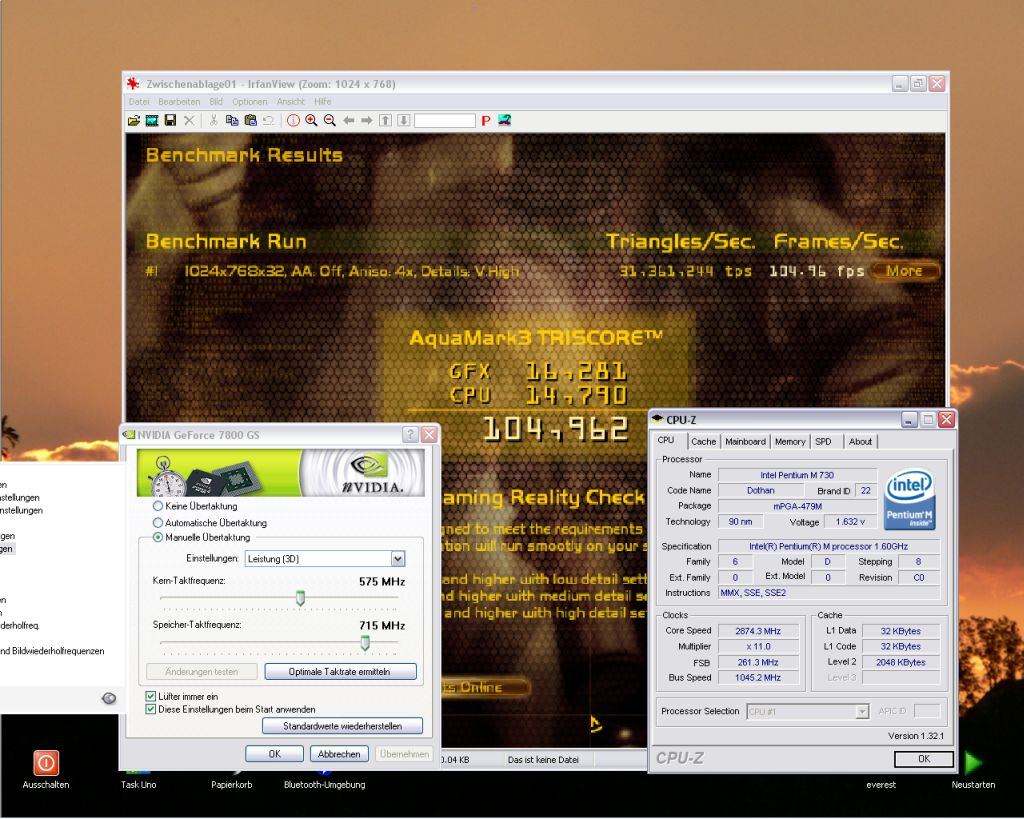Open Bearbeiten menu
The image size is (1024, 819).
coord(179,102)
